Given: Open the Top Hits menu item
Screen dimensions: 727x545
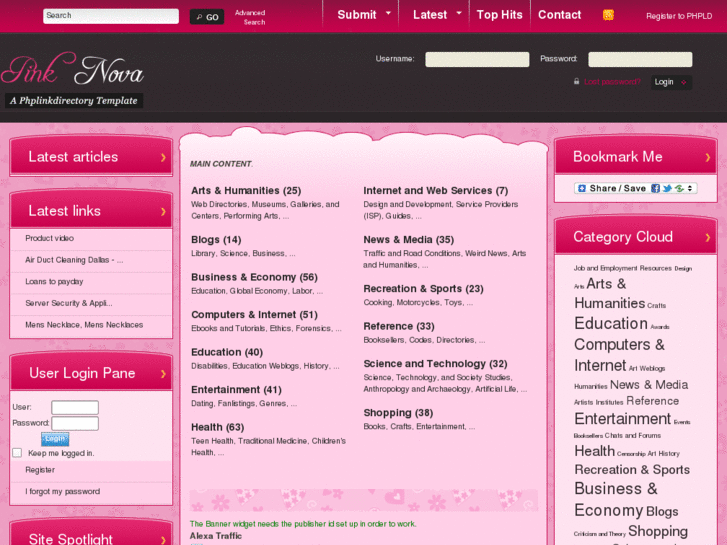Looking at the screenshot, I should (x=499, y=15).
